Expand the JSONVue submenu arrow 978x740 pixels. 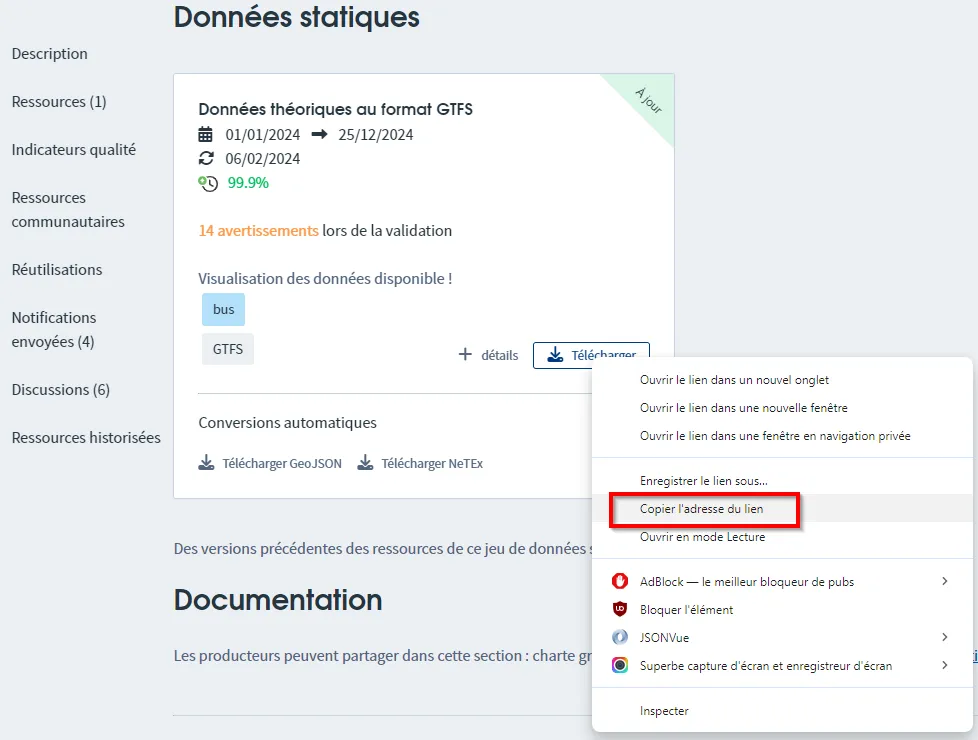944,637
